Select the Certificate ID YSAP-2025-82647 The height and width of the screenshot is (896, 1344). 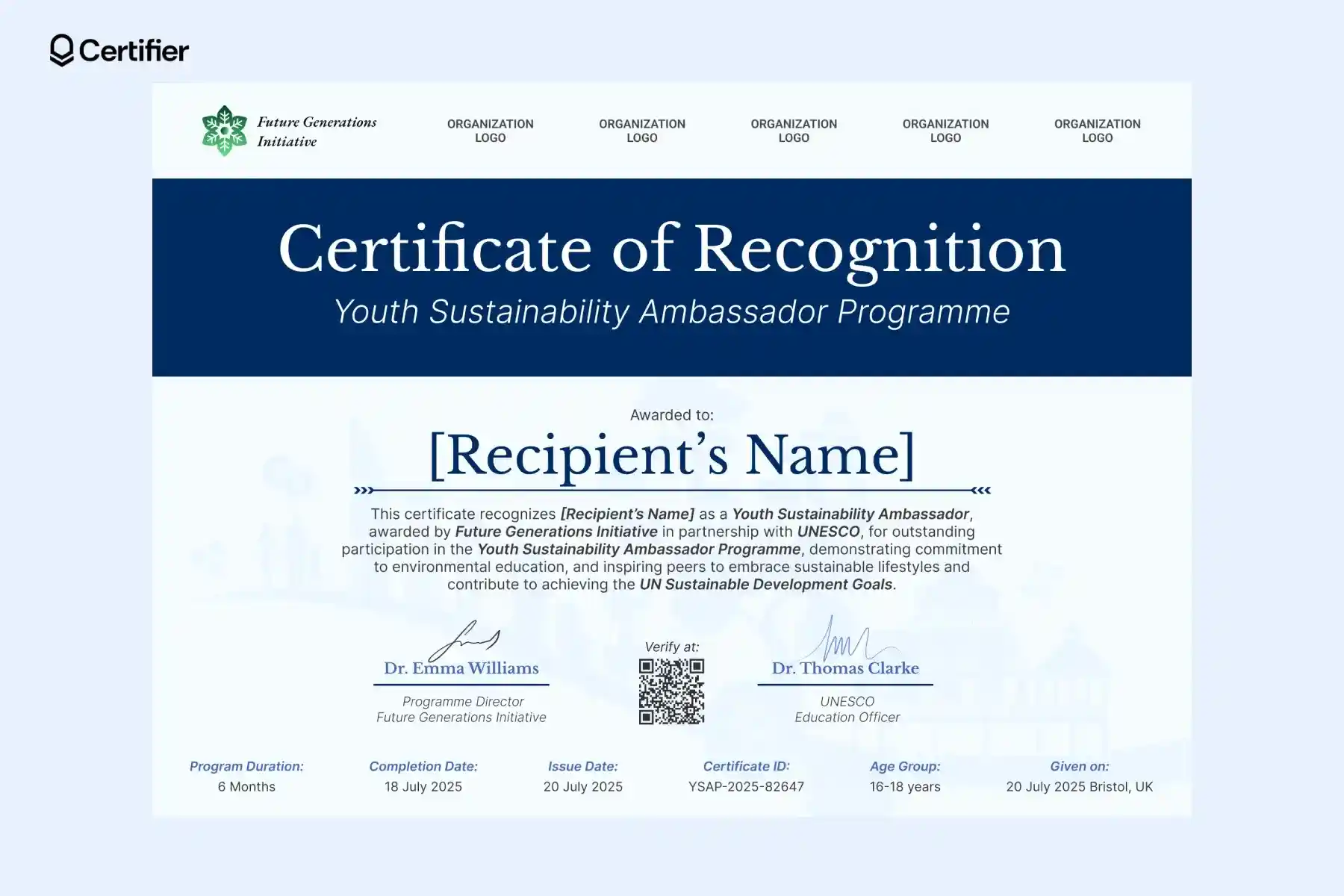point(745,786)
